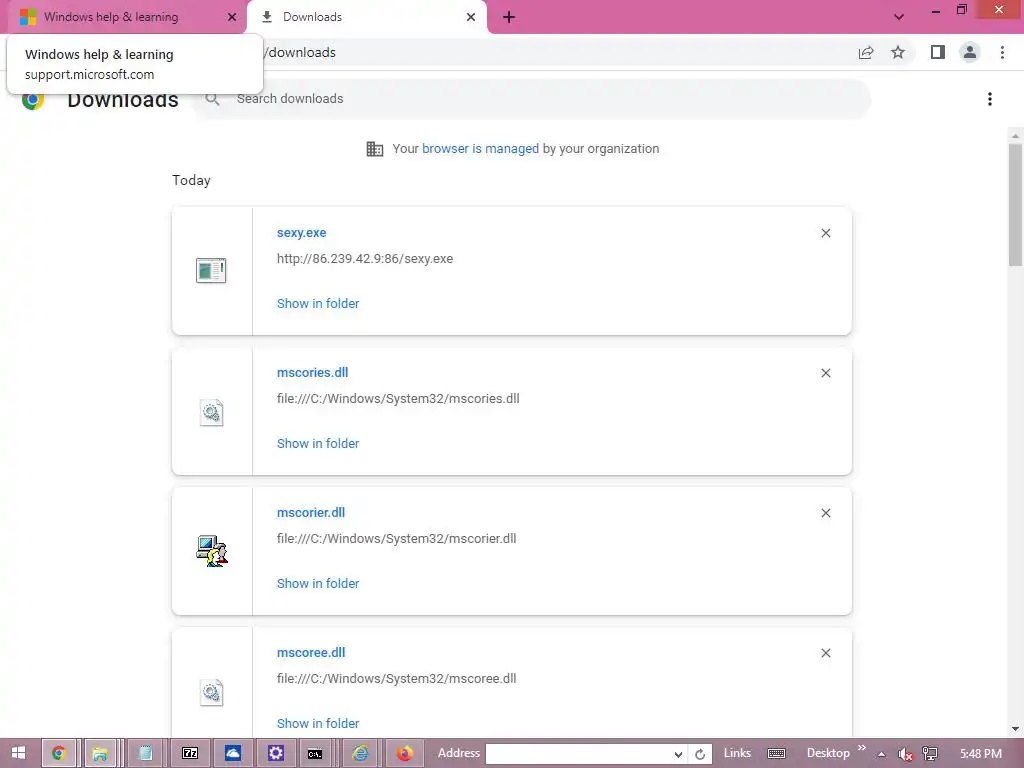Open File Explorer from the taskbar
Viewport: 1024px width, 768px height.
pos(100,753)
